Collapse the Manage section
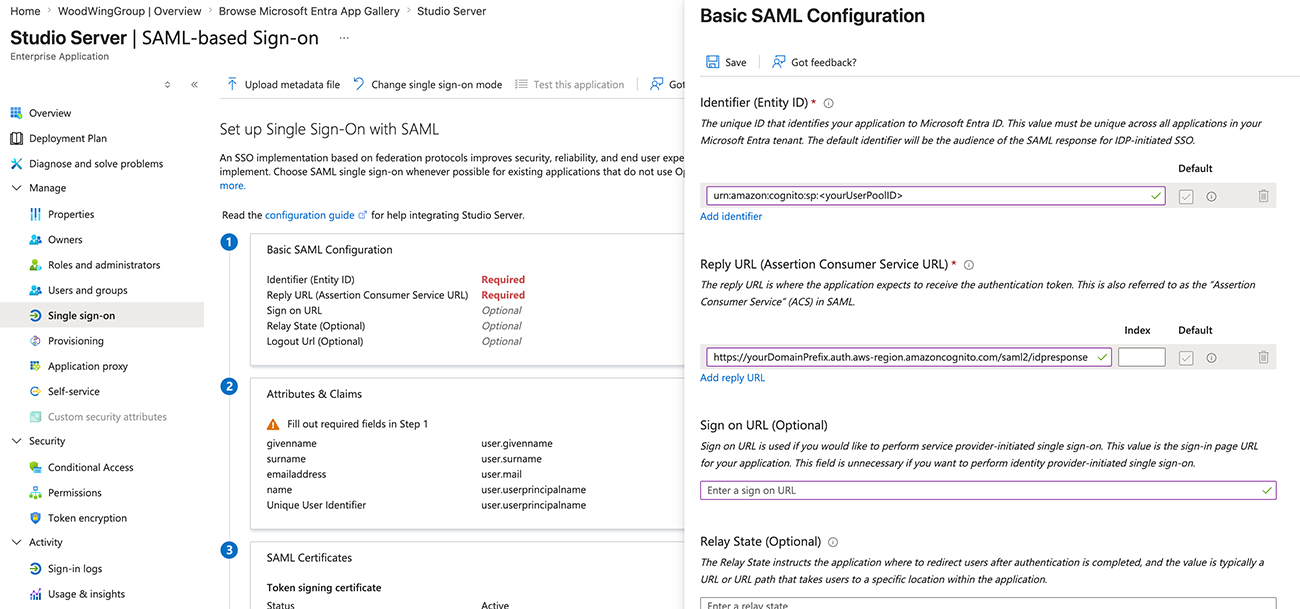The height and width of the screenshot is (609, 1300). pos(16,188)
